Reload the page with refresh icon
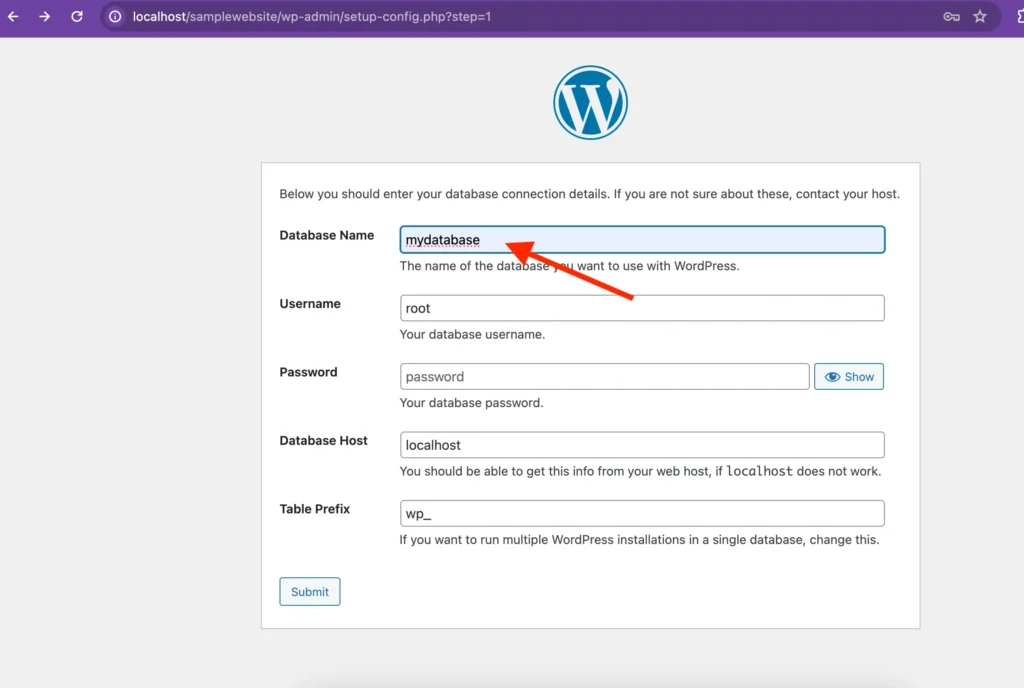This screenshot has width=1024, height=688. pyautogui.click(x=77, y=16)
